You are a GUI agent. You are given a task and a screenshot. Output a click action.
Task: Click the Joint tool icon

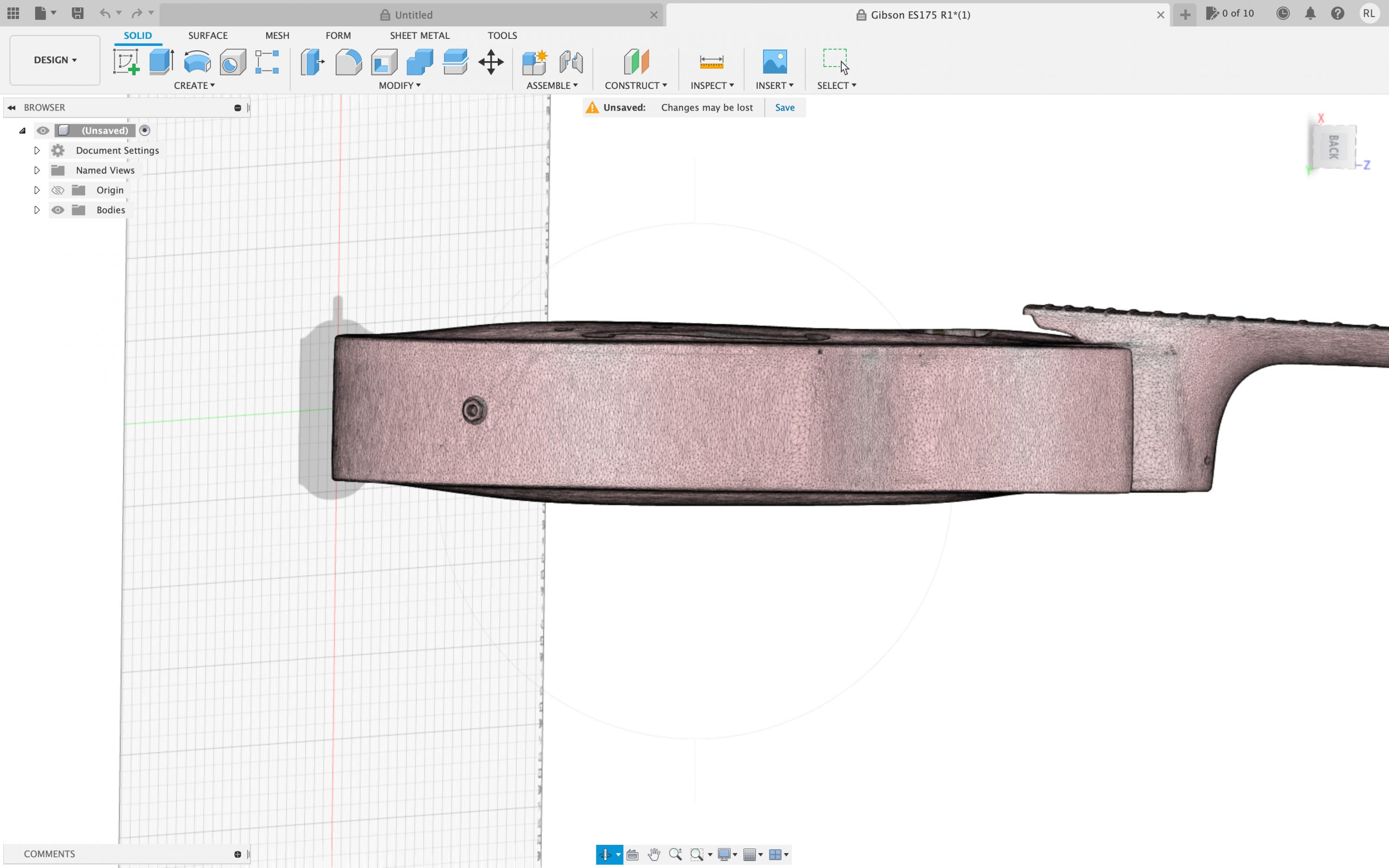pos(571,62)
